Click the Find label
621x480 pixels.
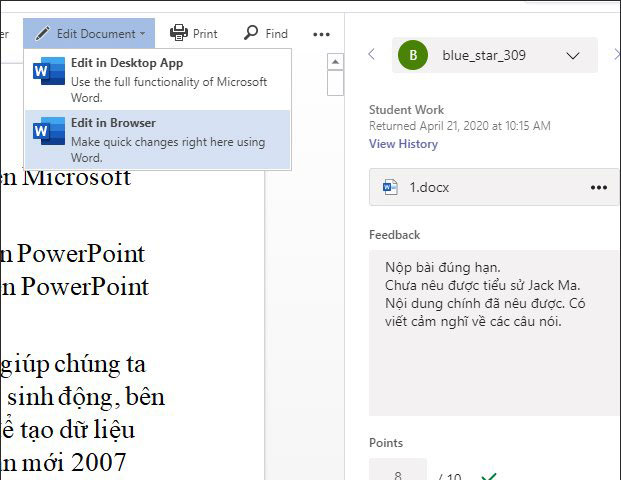point(276,34)
